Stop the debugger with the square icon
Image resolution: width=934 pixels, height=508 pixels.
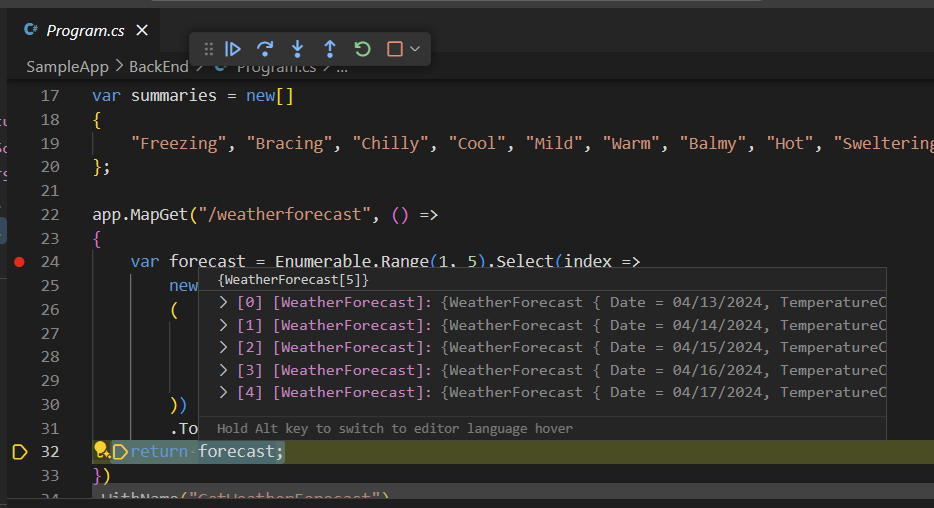394,49
